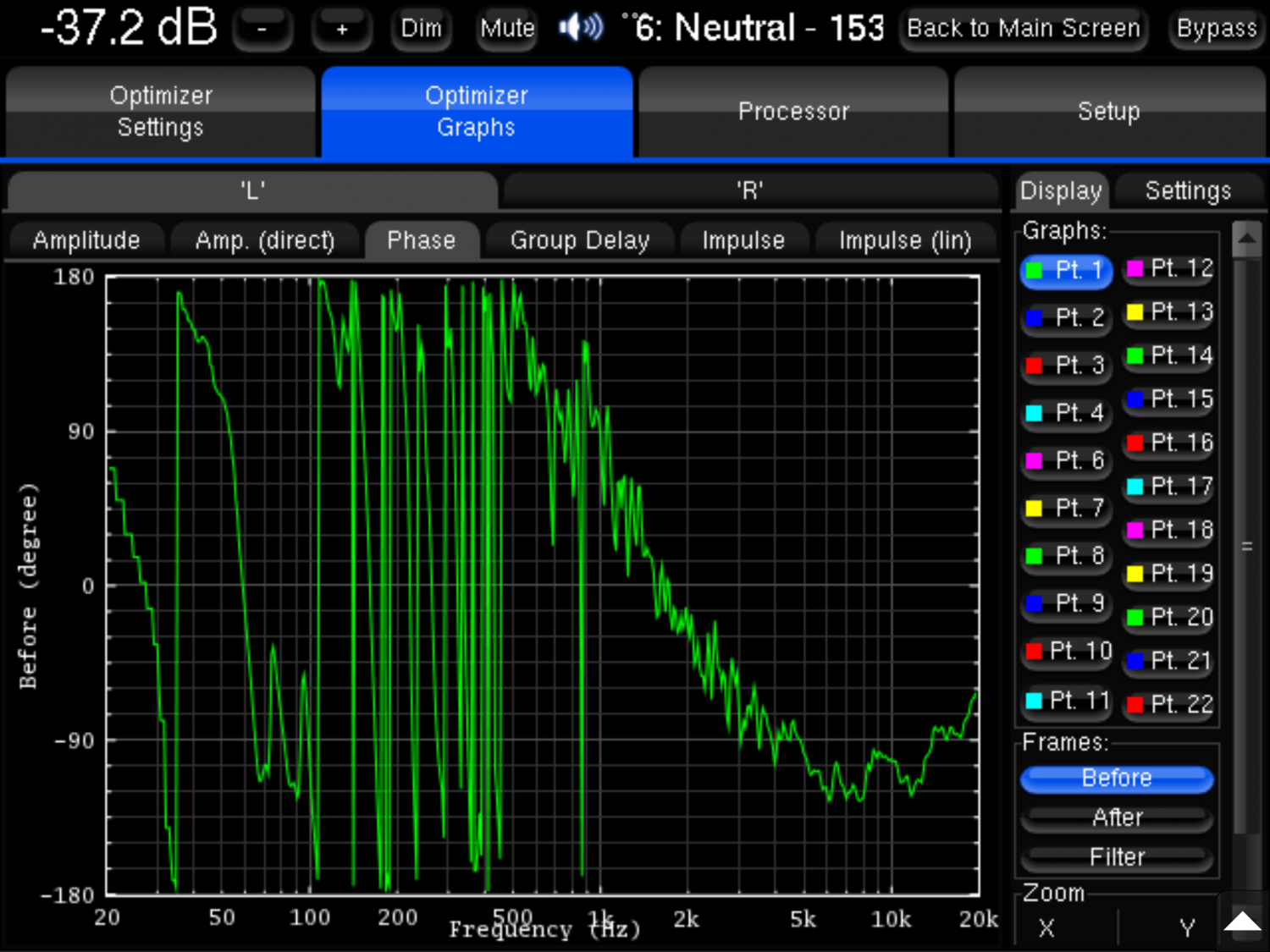Toggle Pt. 1 graph
The image size is (1270, 952).
1066,271
